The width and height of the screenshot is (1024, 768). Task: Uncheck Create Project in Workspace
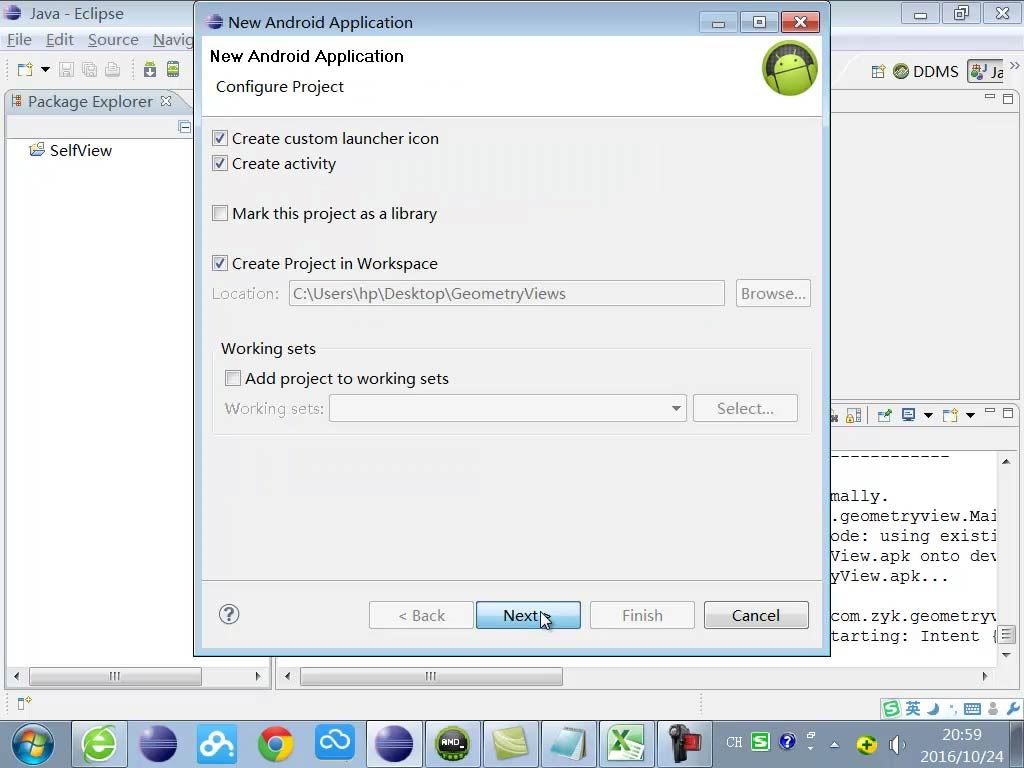pos(219,263)
